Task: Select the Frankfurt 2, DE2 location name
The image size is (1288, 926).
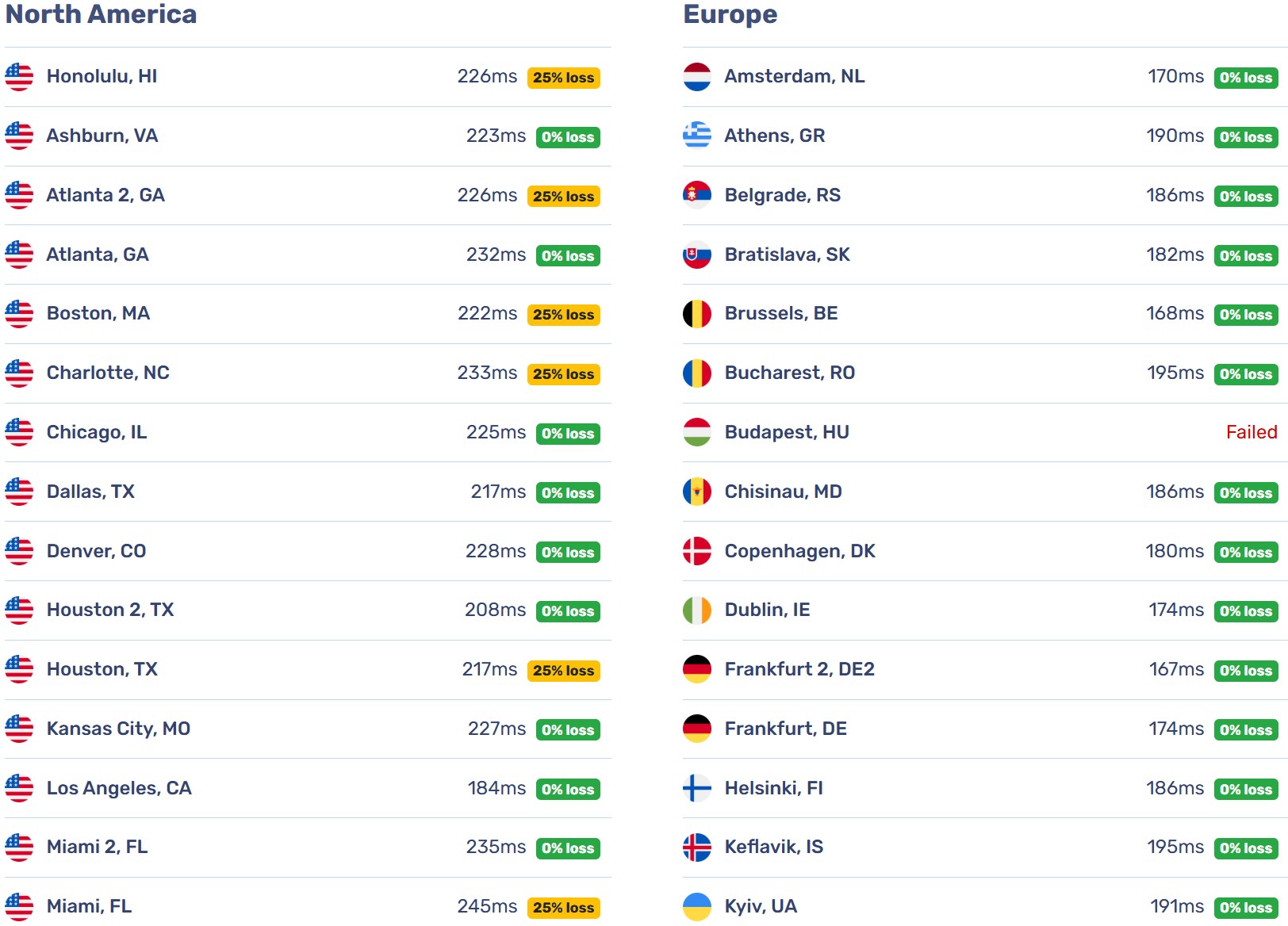Action: pos(799,669)
